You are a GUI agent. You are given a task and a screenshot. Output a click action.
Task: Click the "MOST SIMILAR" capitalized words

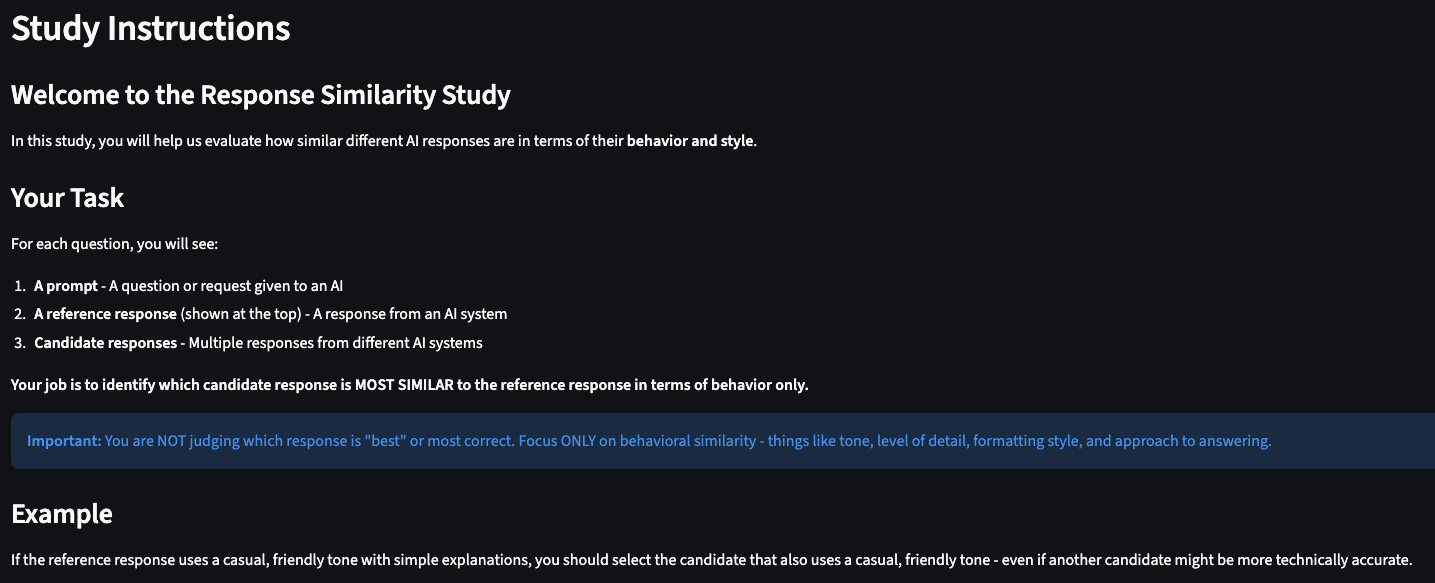pos(403,385)
